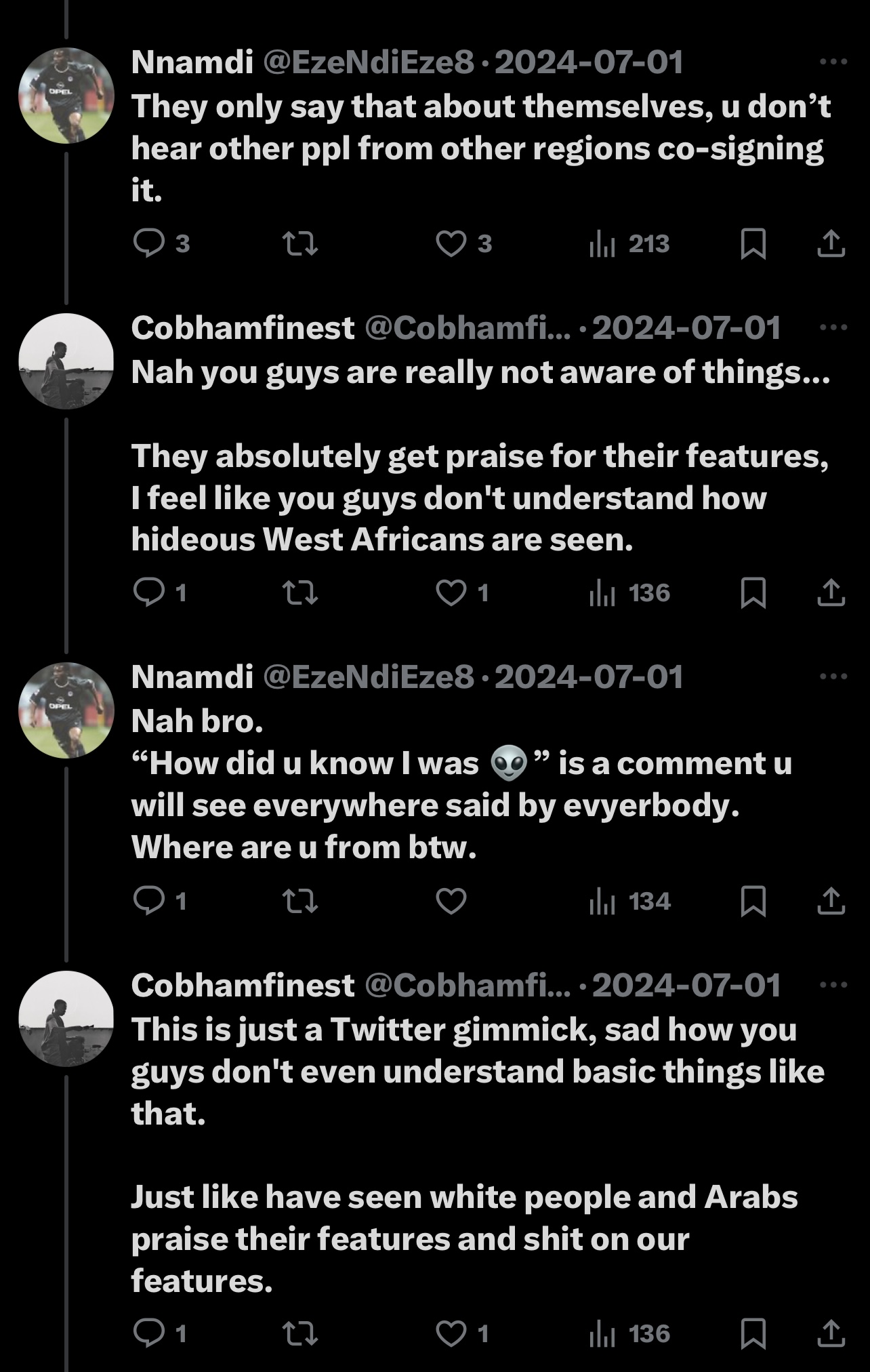Image resolution: width=870 pixels, height=1372 pixels.
Task: Bookmark Nnamdi's first tweet in thread
Action: coord(753,243)
